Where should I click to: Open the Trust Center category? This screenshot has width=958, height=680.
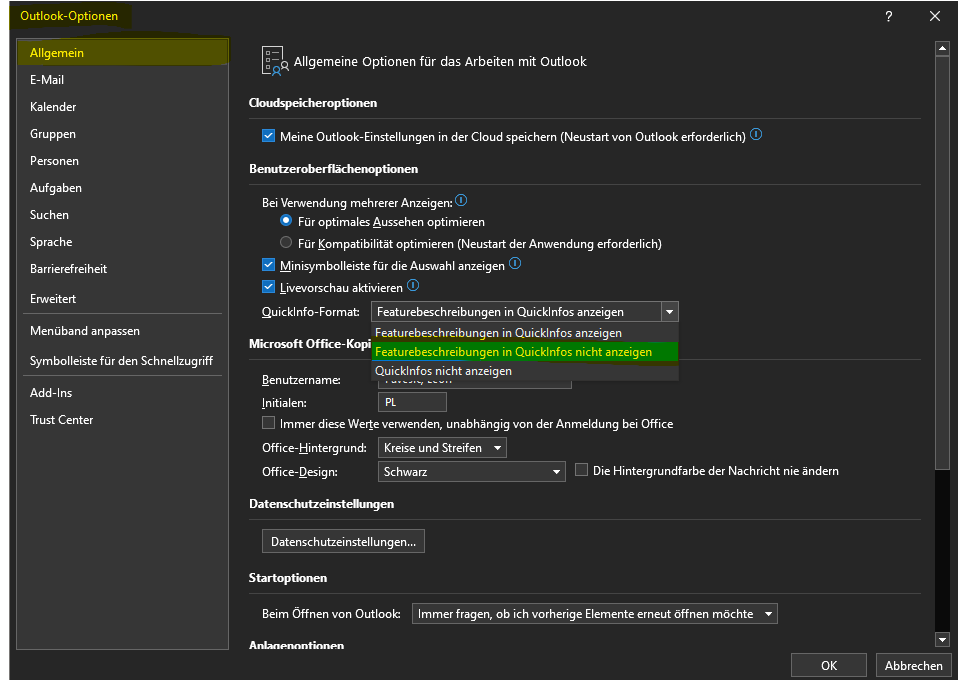point(123,419)
